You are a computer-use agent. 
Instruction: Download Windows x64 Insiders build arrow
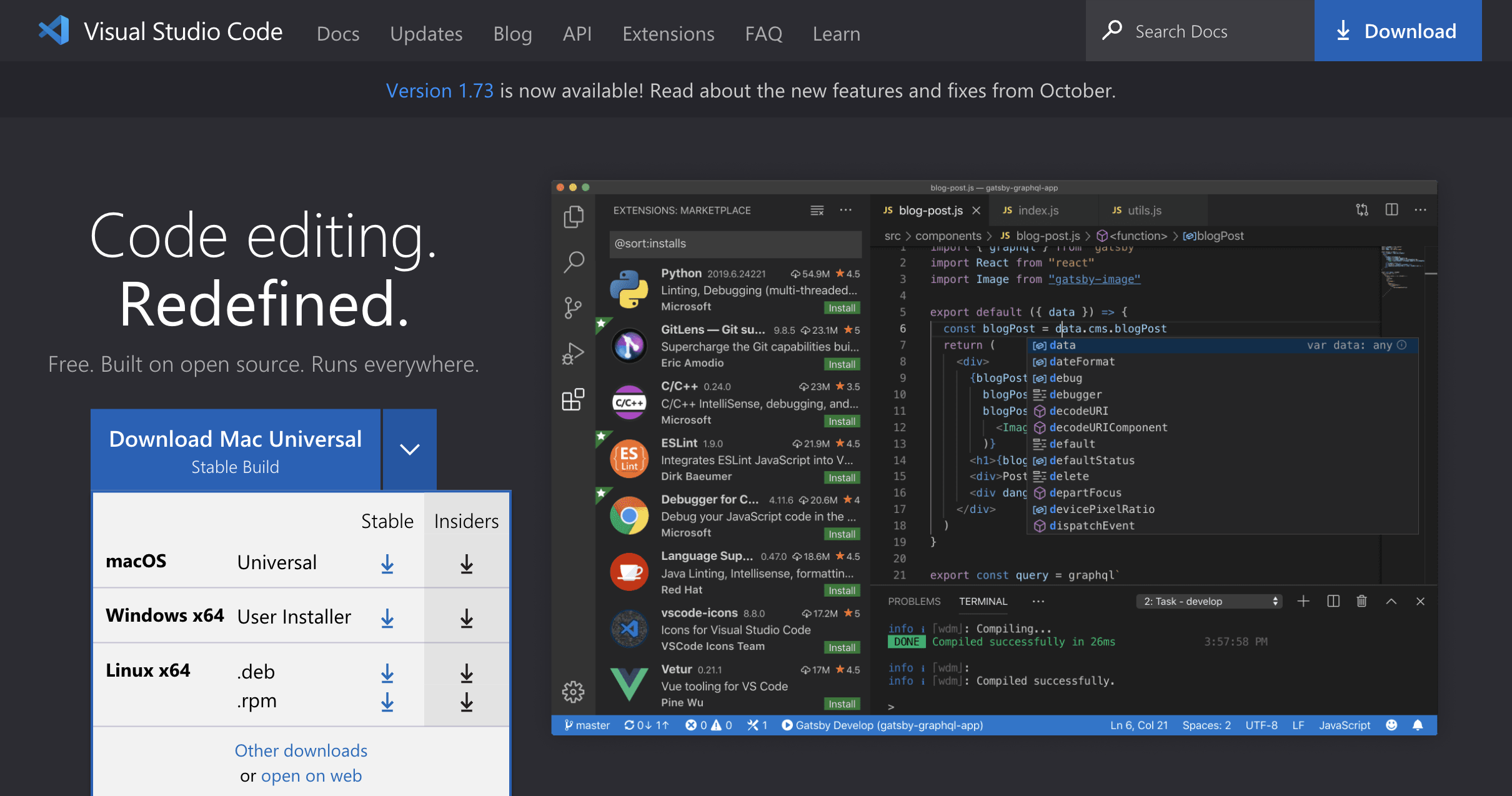[x=466, y=619]
